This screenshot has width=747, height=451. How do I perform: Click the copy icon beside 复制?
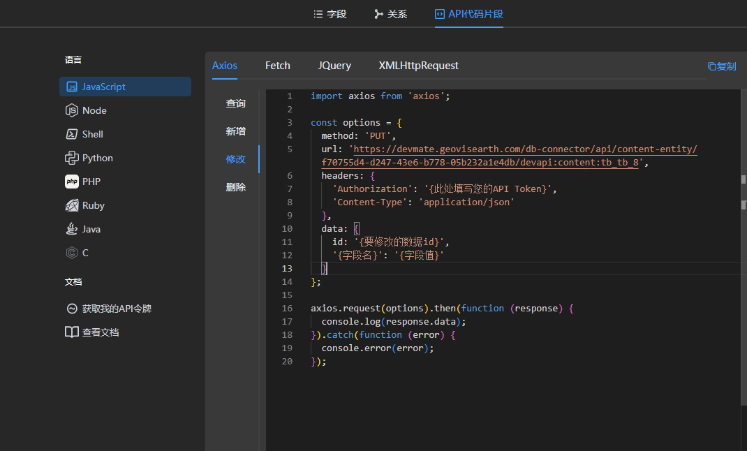click(712, 66)
